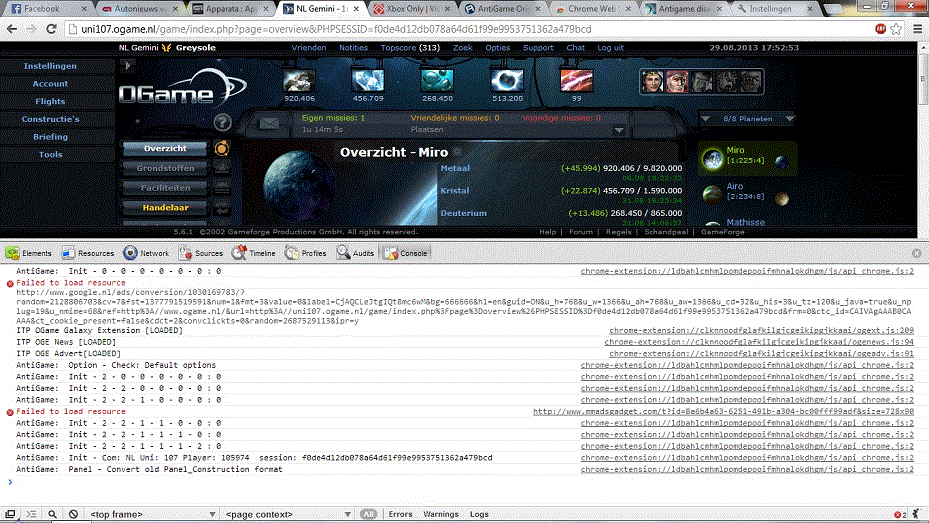Click the trade icon beside the Handelaar button
The height and width of the screenshot is (523, 929).
tap(222, 208)
